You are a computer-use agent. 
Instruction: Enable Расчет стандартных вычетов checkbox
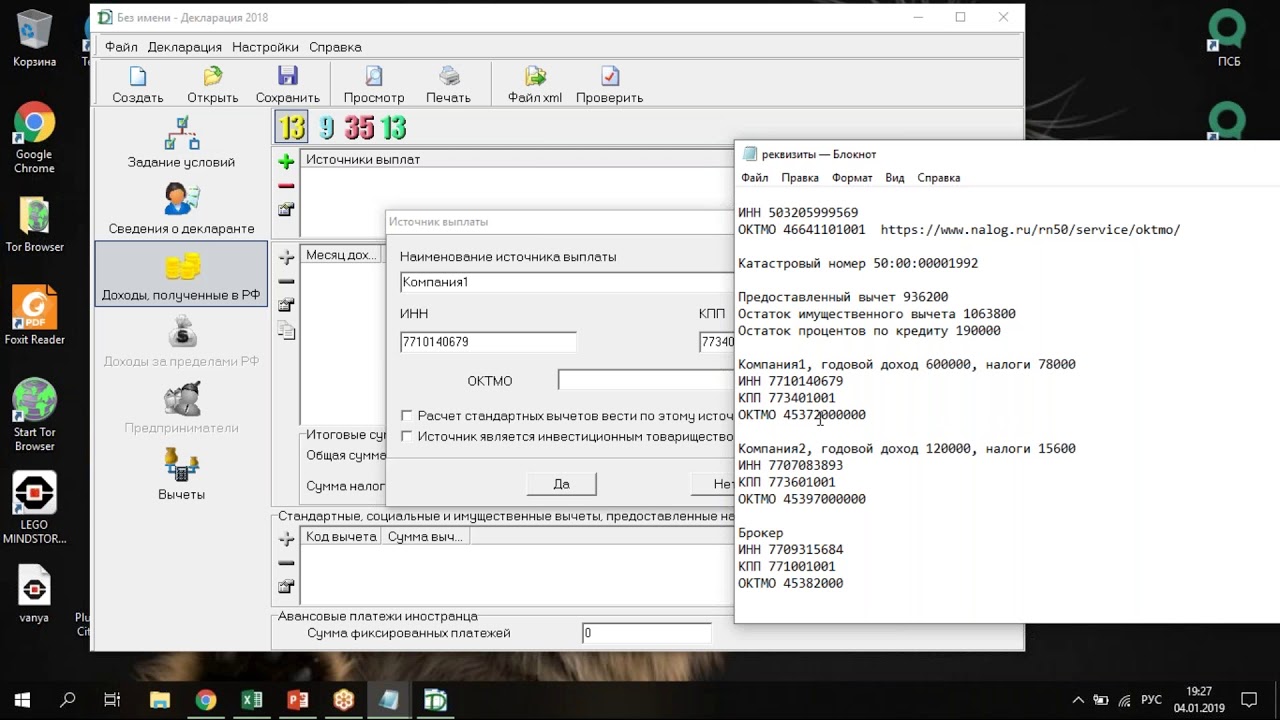[x=406, y=415]
